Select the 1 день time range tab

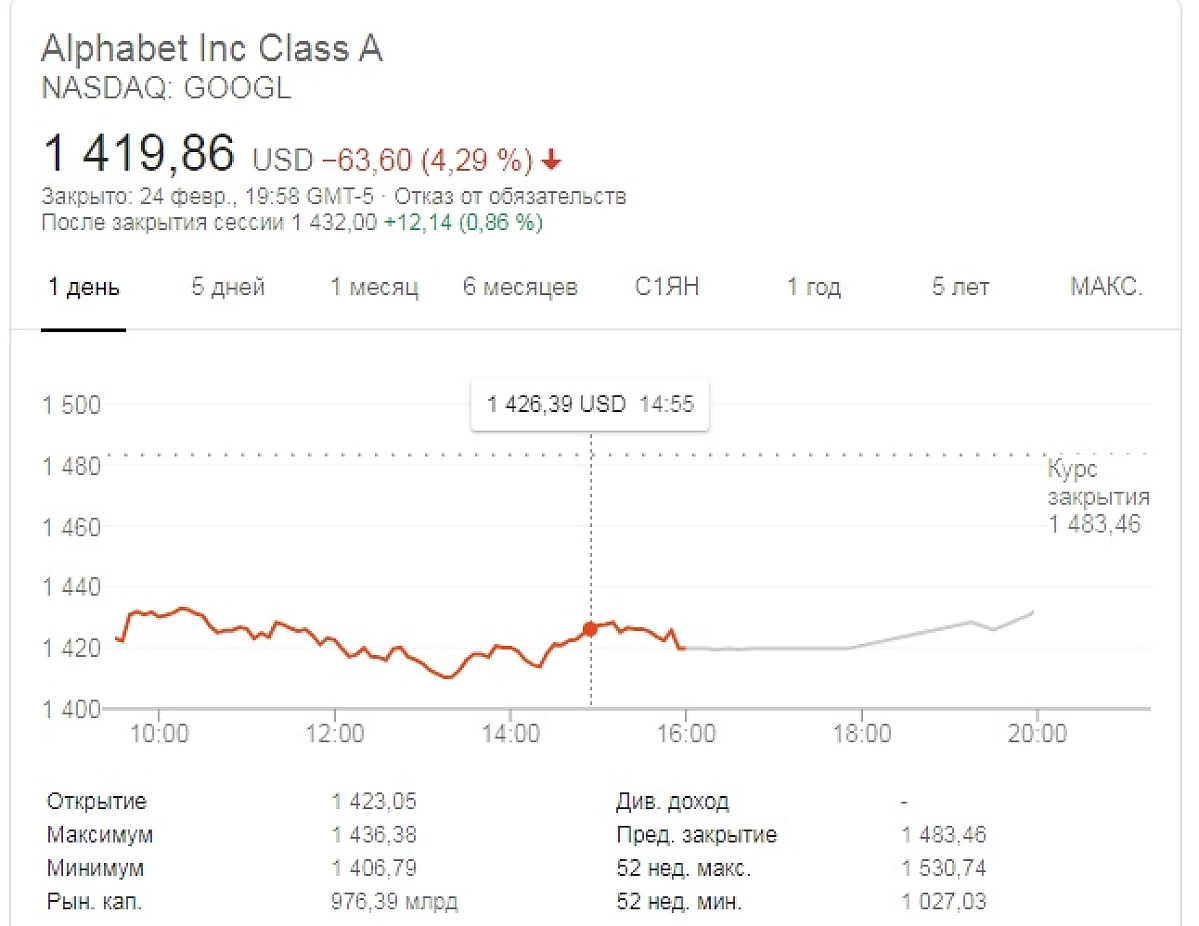point(83,287)
